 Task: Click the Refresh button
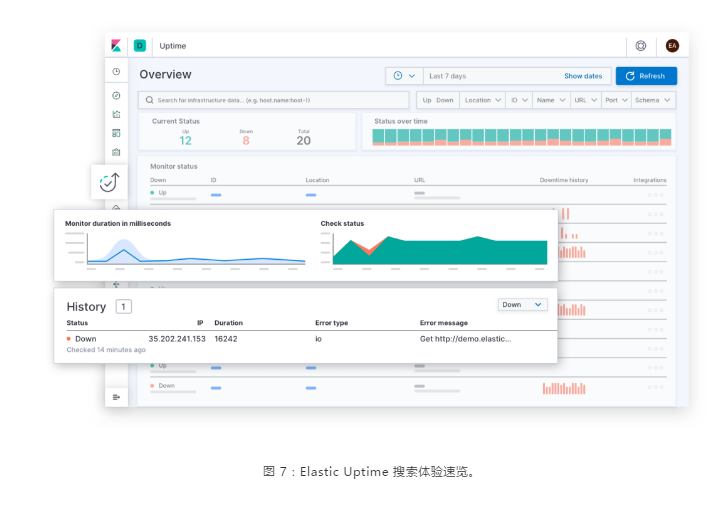click(646, 76)
